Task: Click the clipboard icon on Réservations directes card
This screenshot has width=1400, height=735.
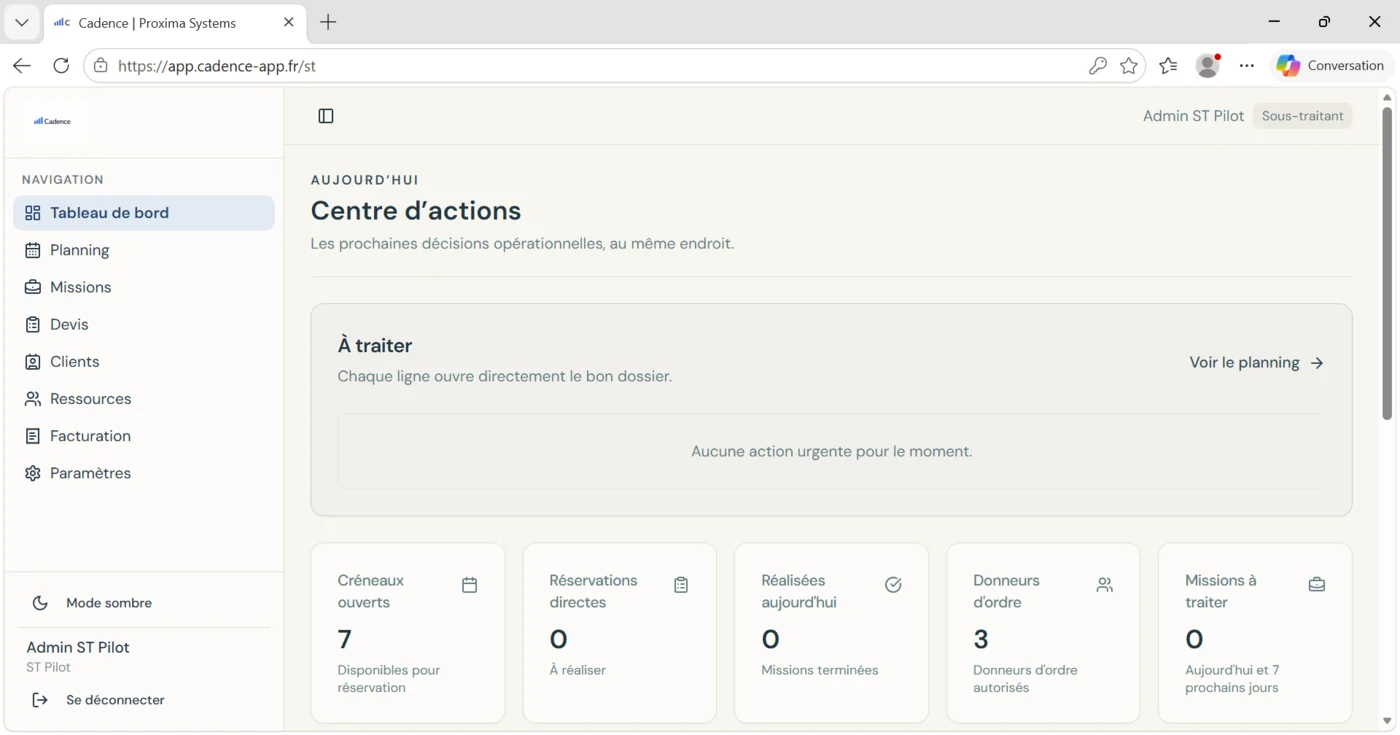Action: tap(681, 585)
